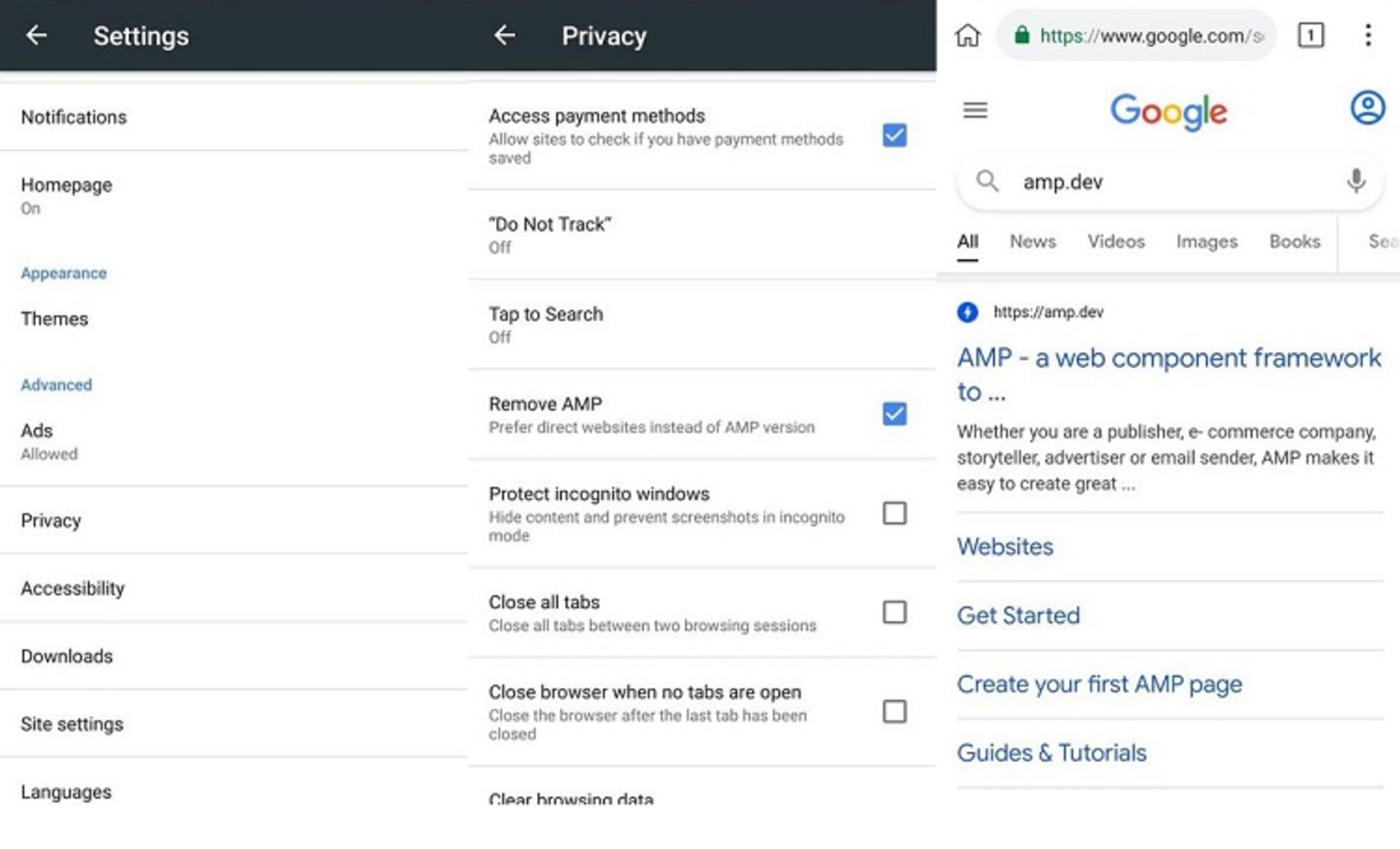1400x849 pixels.
Task: Click the magnifier icon in the search box
Action: coord(987,181)
